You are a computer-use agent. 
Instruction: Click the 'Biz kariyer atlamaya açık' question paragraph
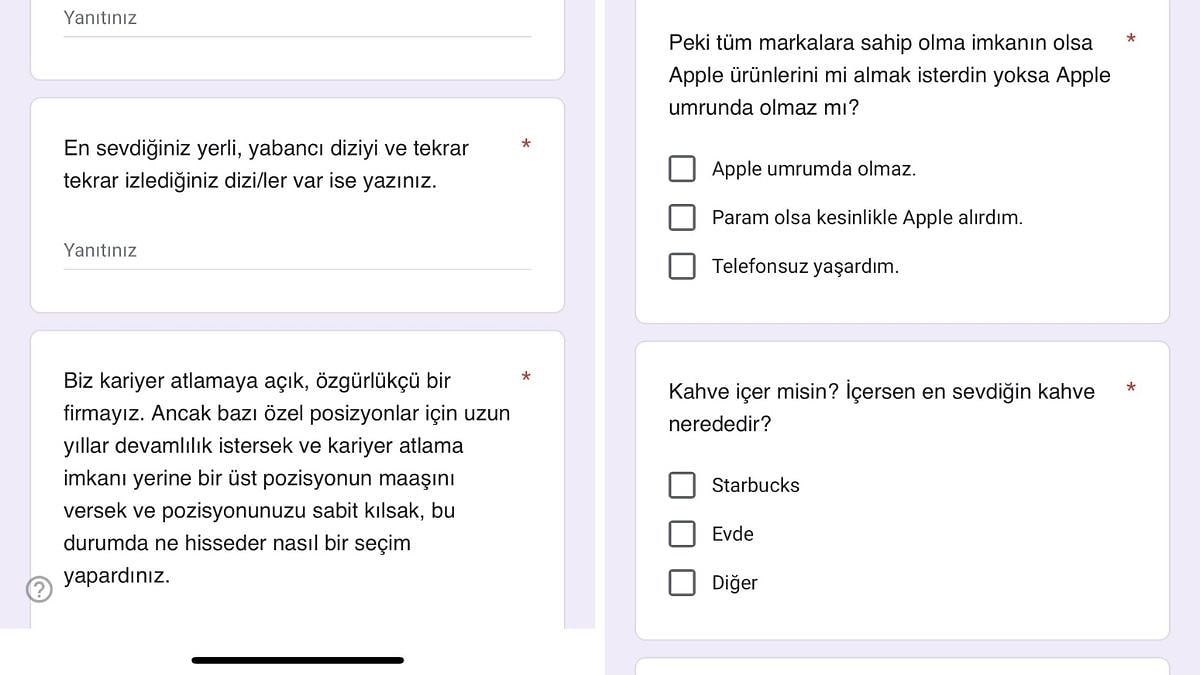[287, 478]
